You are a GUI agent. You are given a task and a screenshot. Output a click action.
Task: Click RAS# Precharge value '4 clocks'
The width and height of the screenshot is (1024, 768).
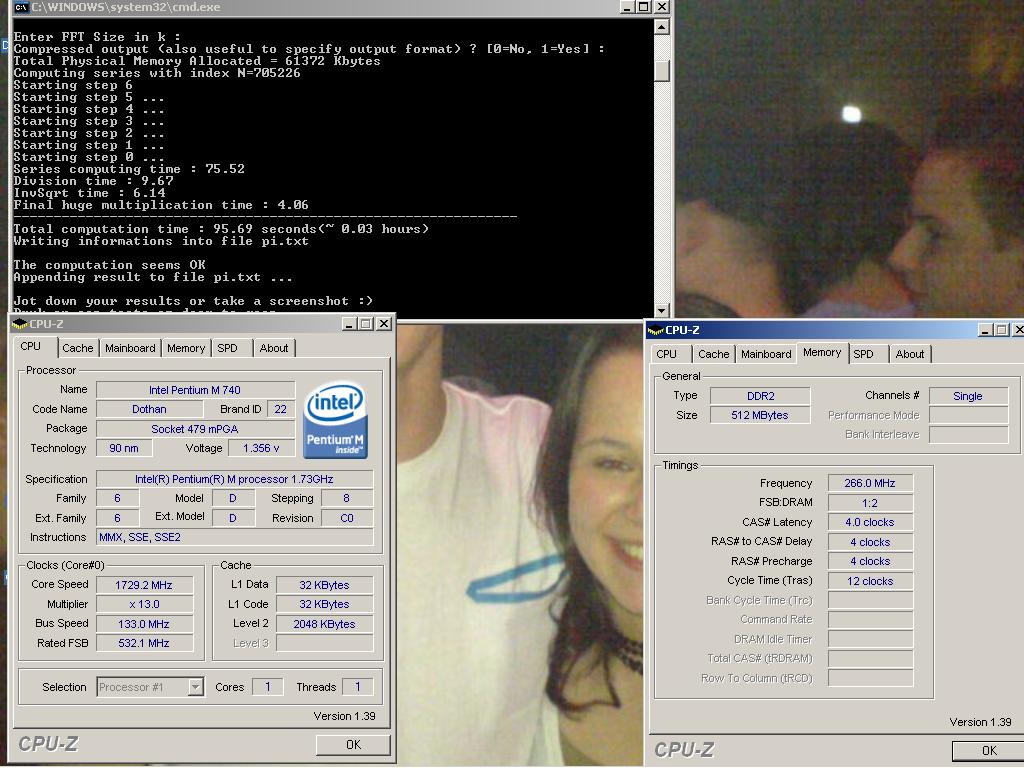pyautogui.click(x=870, y=562)
